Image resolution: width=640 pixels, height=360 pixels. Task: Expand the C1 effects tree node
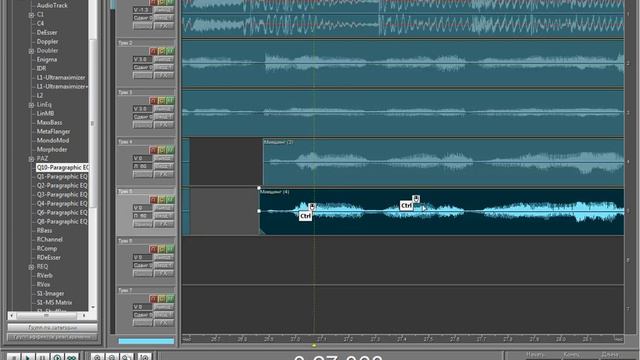(x=31, y=15)
